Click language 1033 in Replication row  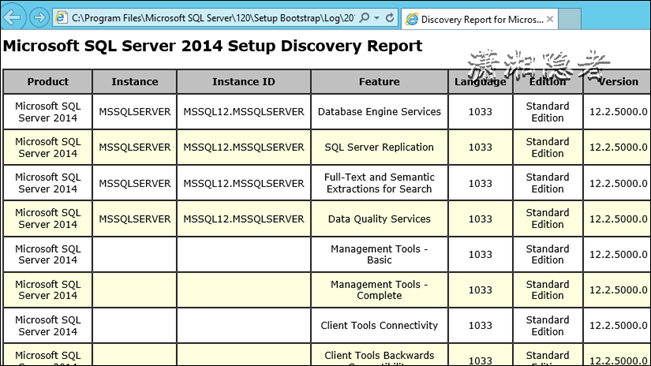tap(480, 147)
